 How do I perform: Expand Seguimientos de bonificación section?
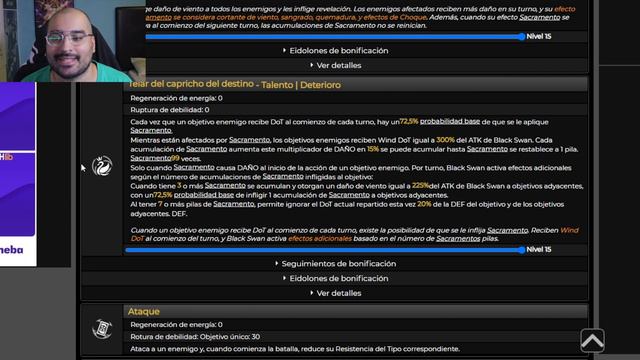click(335, 264)
